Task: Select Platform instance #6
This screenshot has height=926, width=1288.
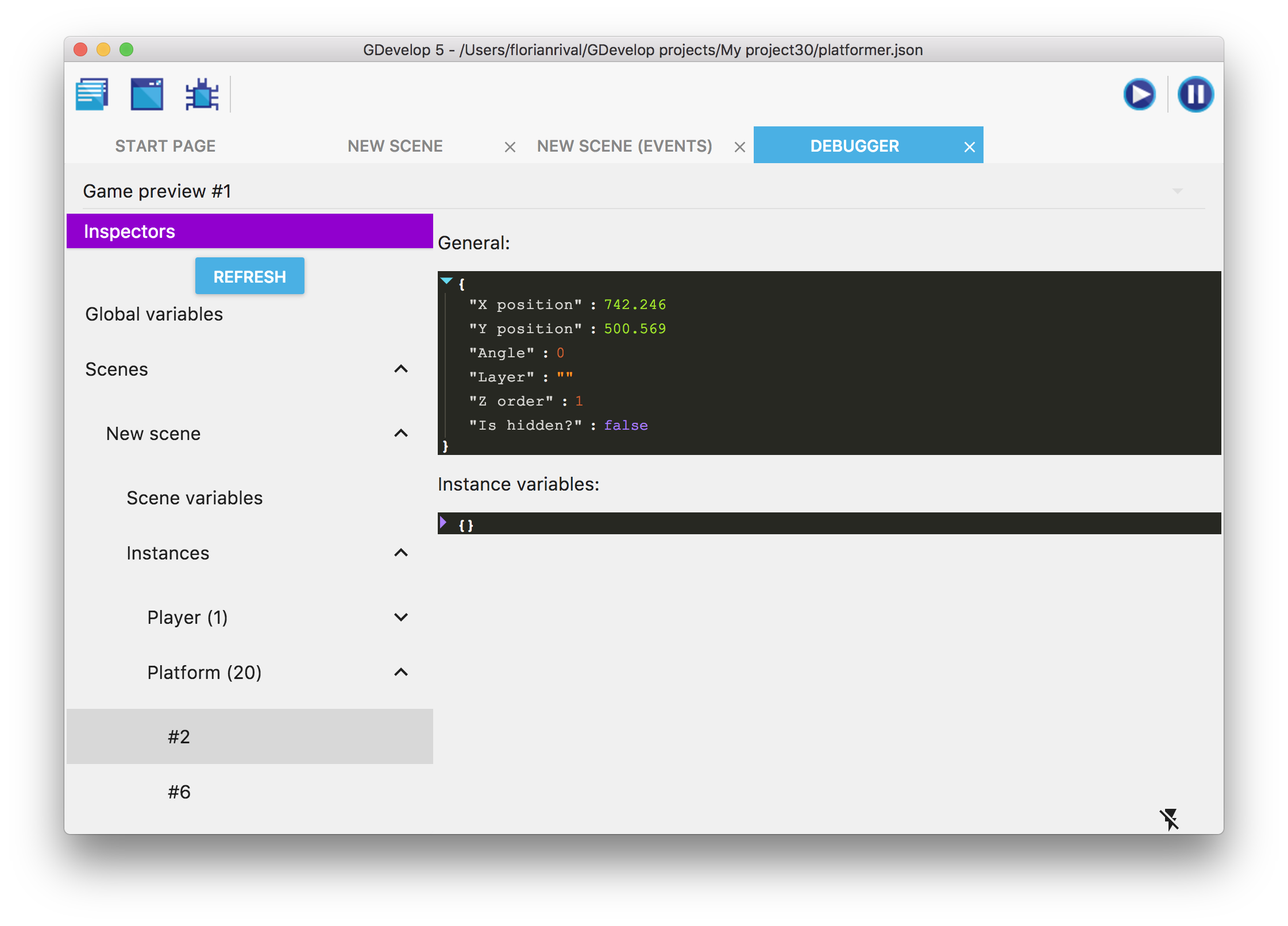Action: (x=179, y=792)
